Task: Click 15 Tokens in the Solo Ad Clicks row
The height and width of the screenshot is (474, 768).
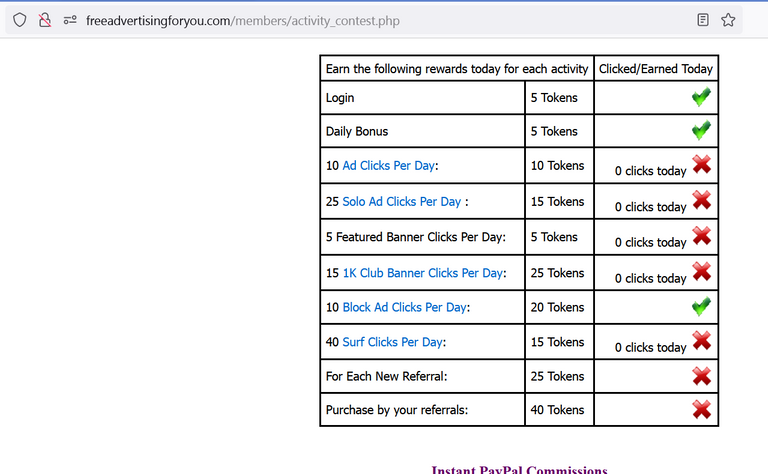Action: 557,201
